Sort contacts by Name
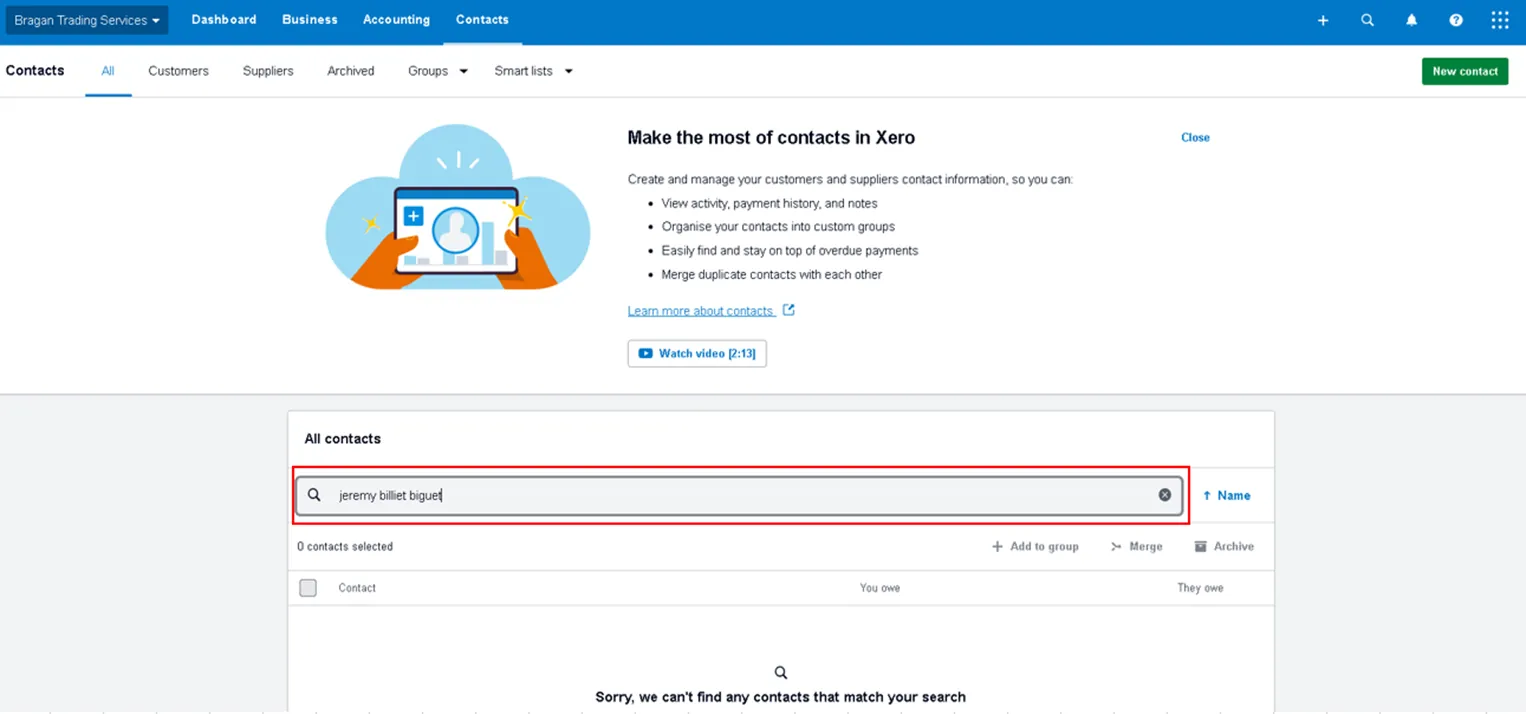This screenshot has height=714, width=1526. (x=1227, y=495)
